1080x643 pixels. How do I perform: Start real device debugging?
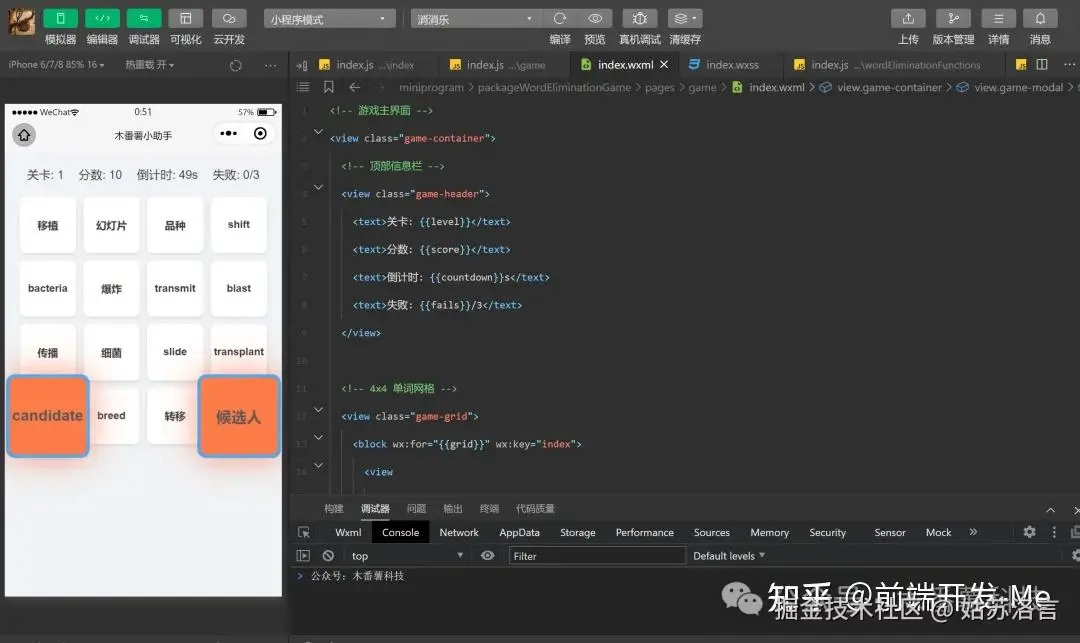(x=639, y=19)
